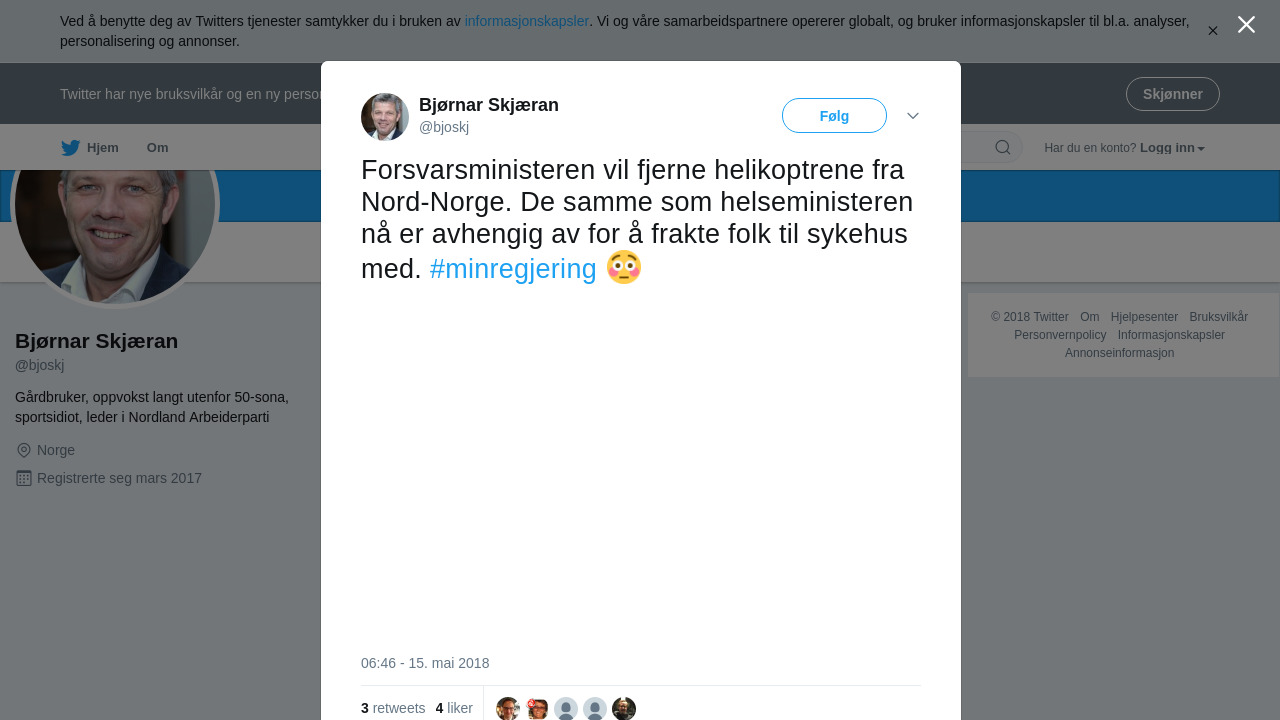
Task: Dismiss the cookie notice small X
Action: (x=1213, y=31)
